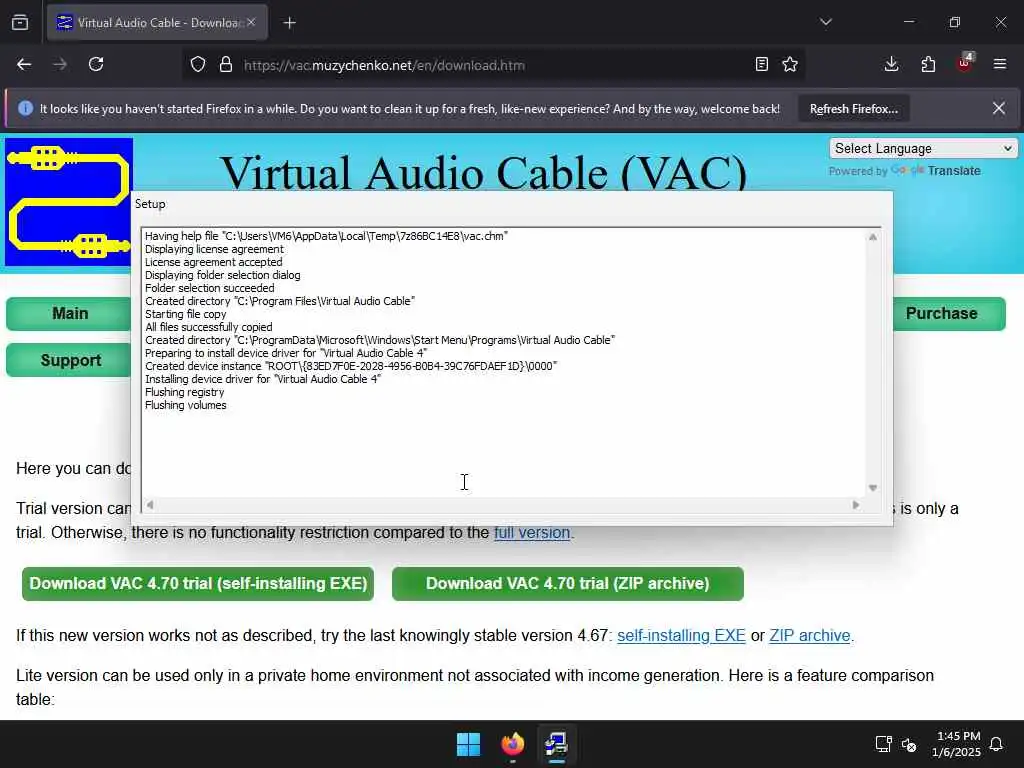Click the "Flushing registry" log line
Viewport: 1024px width, 768px height.
[x=184, y=392]
